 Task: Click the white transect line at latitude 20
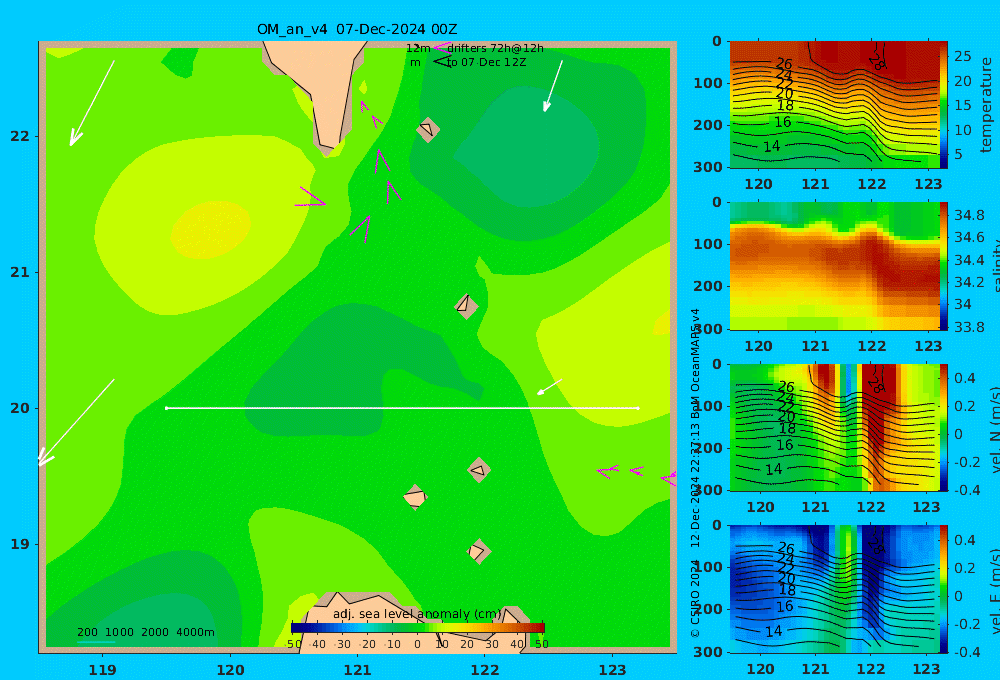point(402,408)
